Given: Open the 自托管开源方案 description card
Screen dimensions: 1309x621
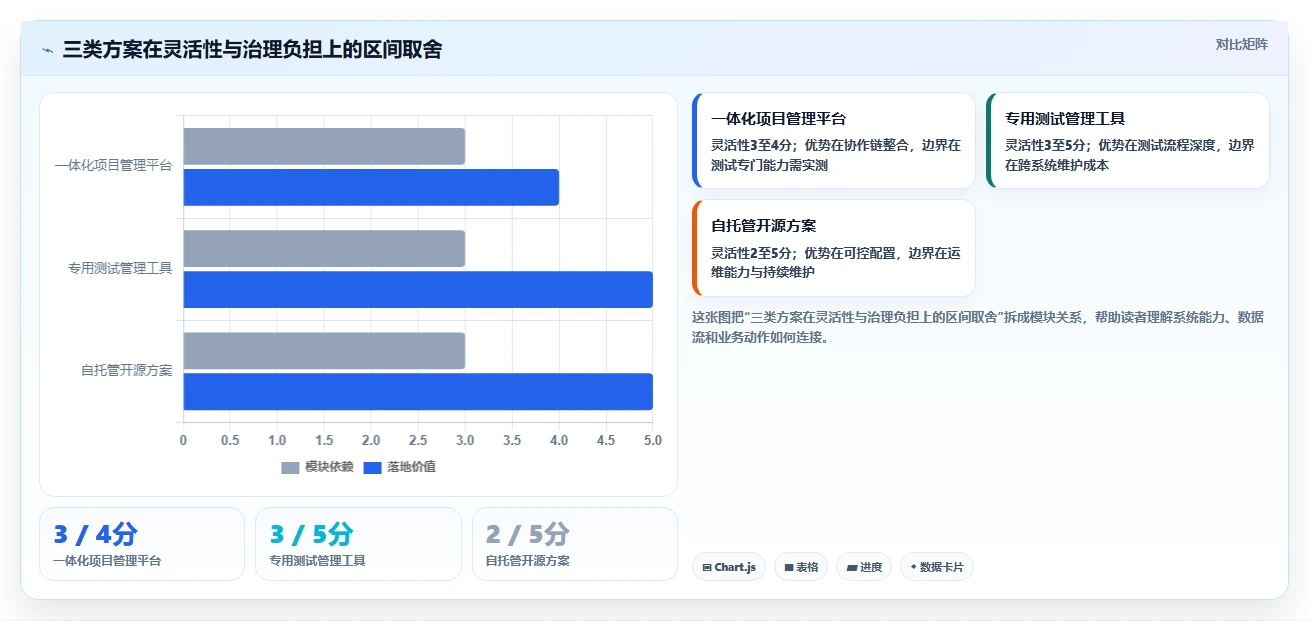Looking at the screenshot, I should click(834, 248).
